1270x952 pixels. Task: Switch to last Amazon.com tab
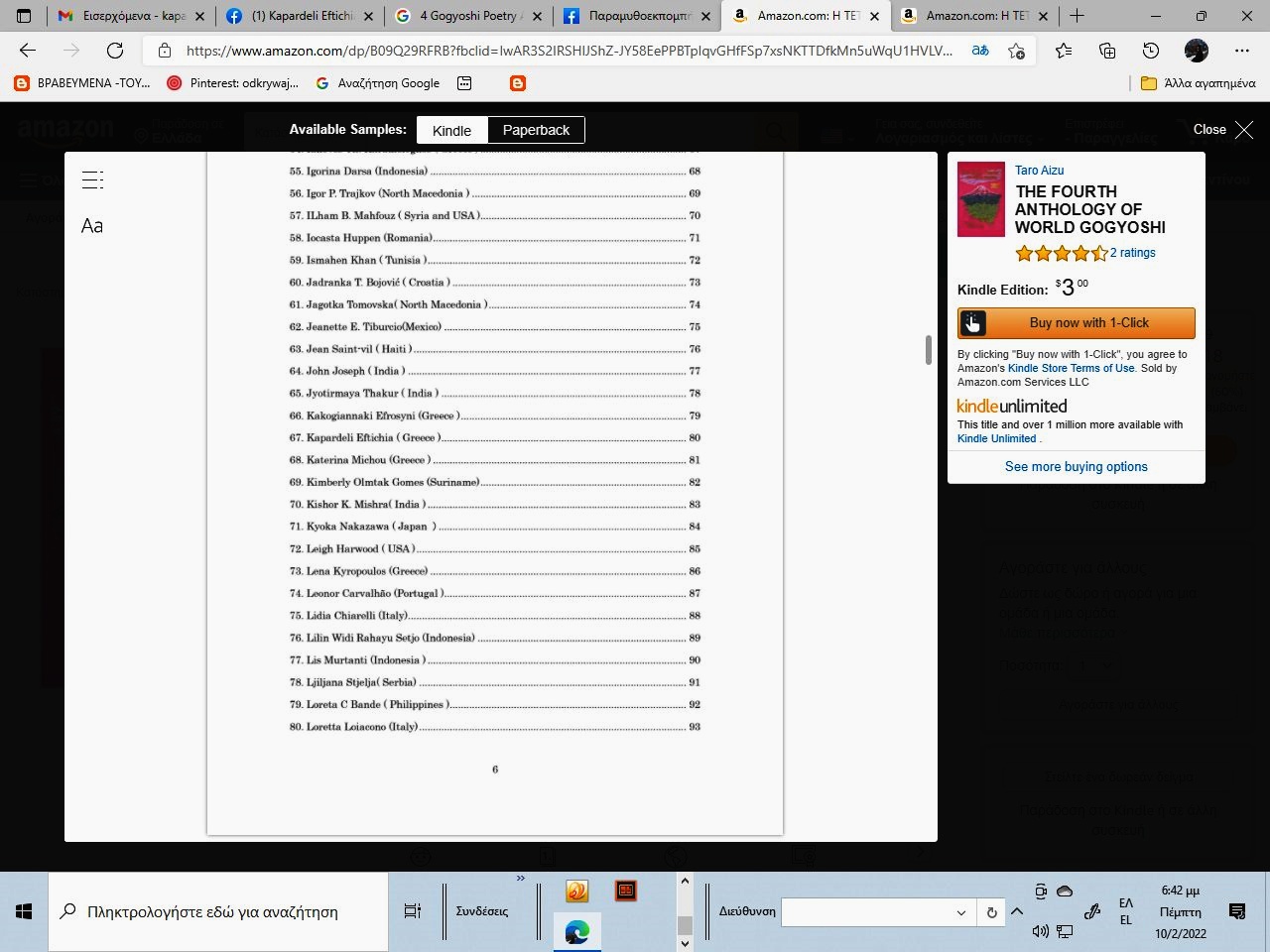click(974, 16)
